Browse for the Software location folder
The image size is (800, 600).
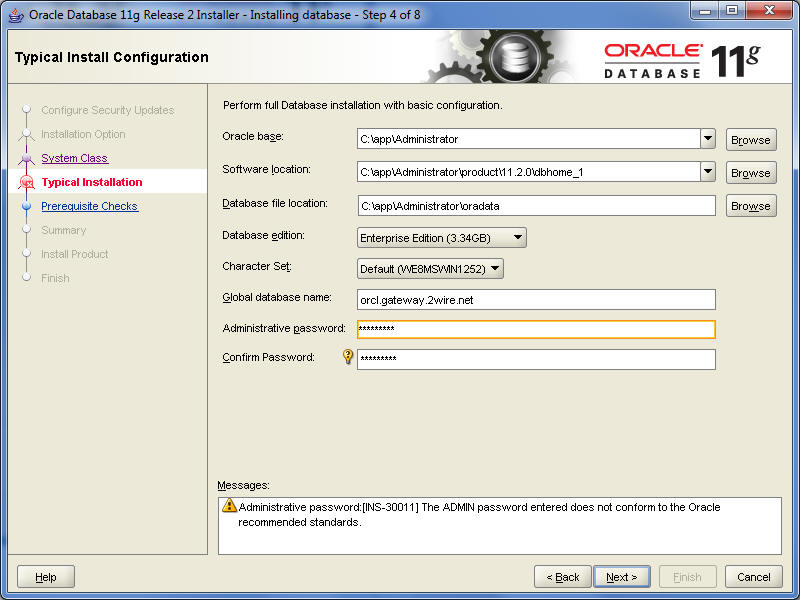[751, 173]
